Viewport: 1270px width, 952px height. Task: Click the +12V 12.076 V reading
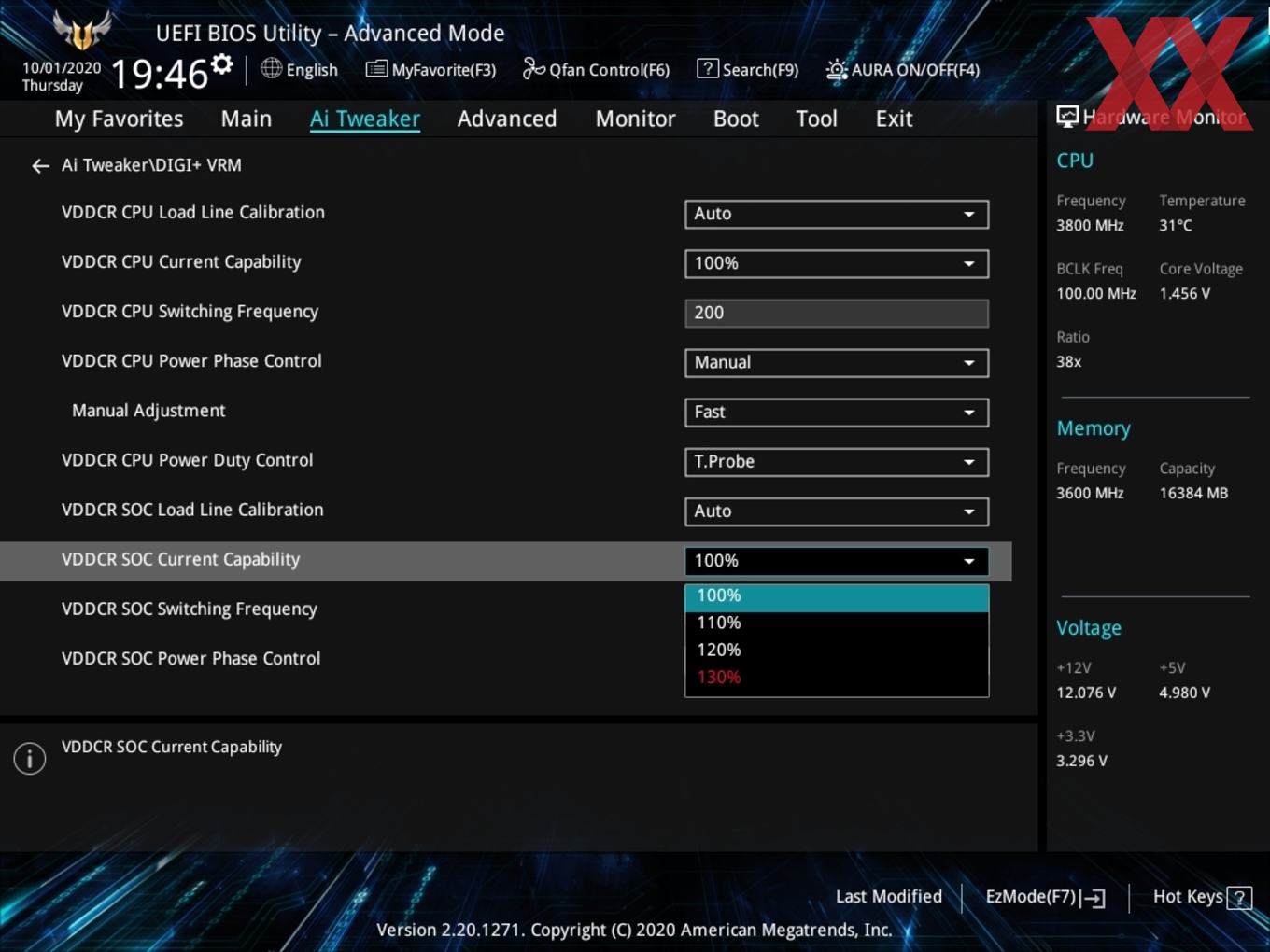coord(1085,693)
